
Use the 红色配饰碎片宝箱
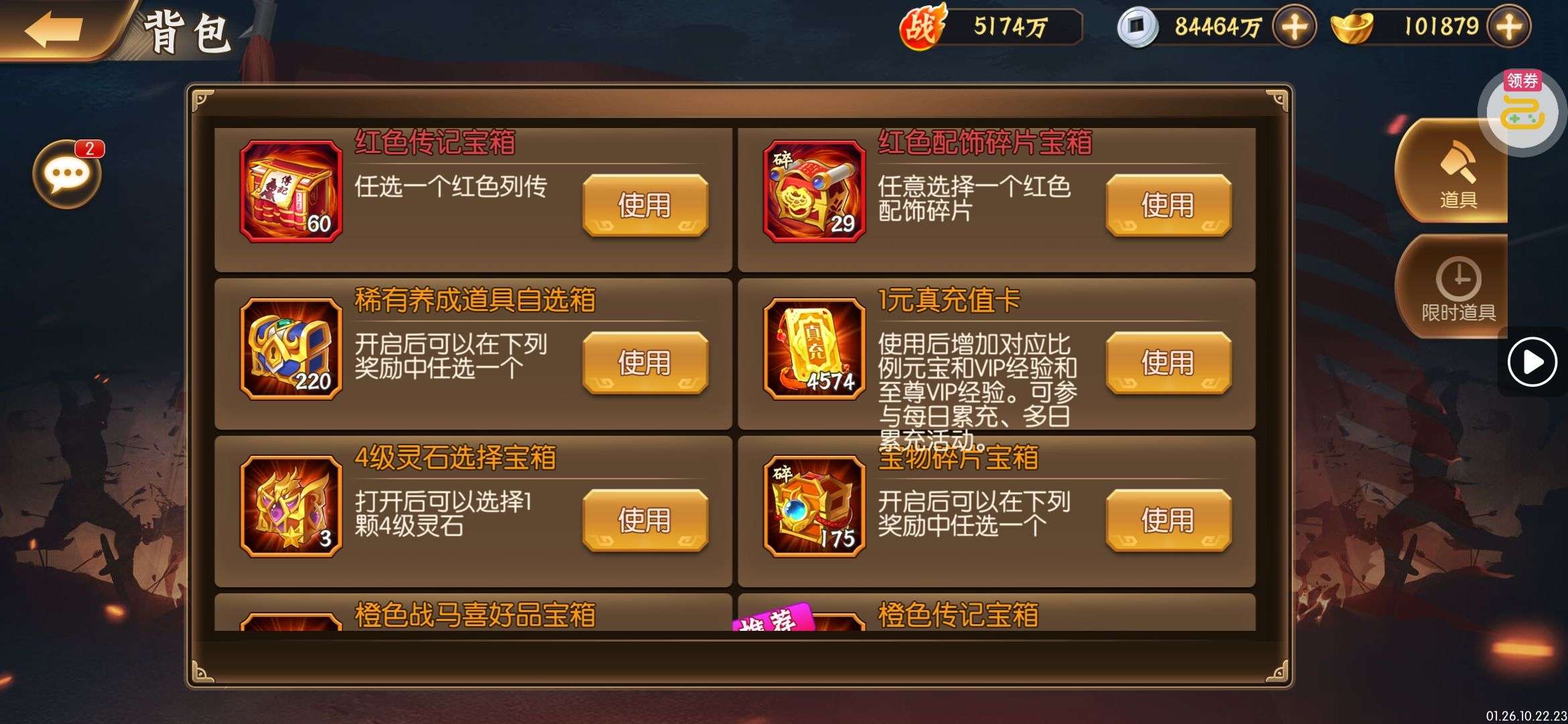click(x=1169, y=205)
